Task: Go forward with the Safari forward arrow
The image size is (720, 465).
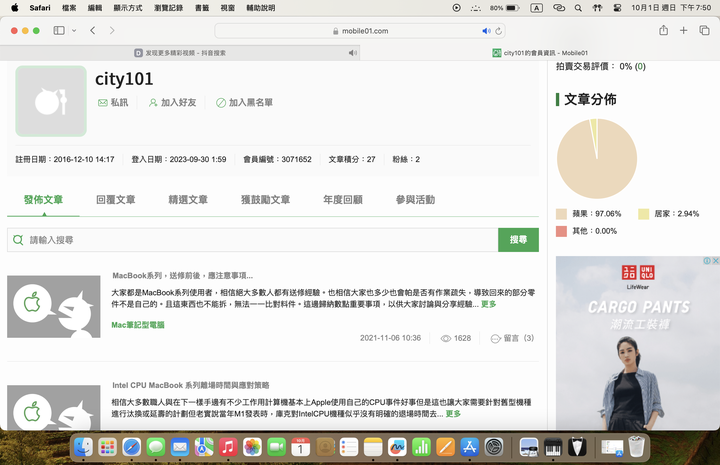Action: pyautogui.click(x=112, y=31)
